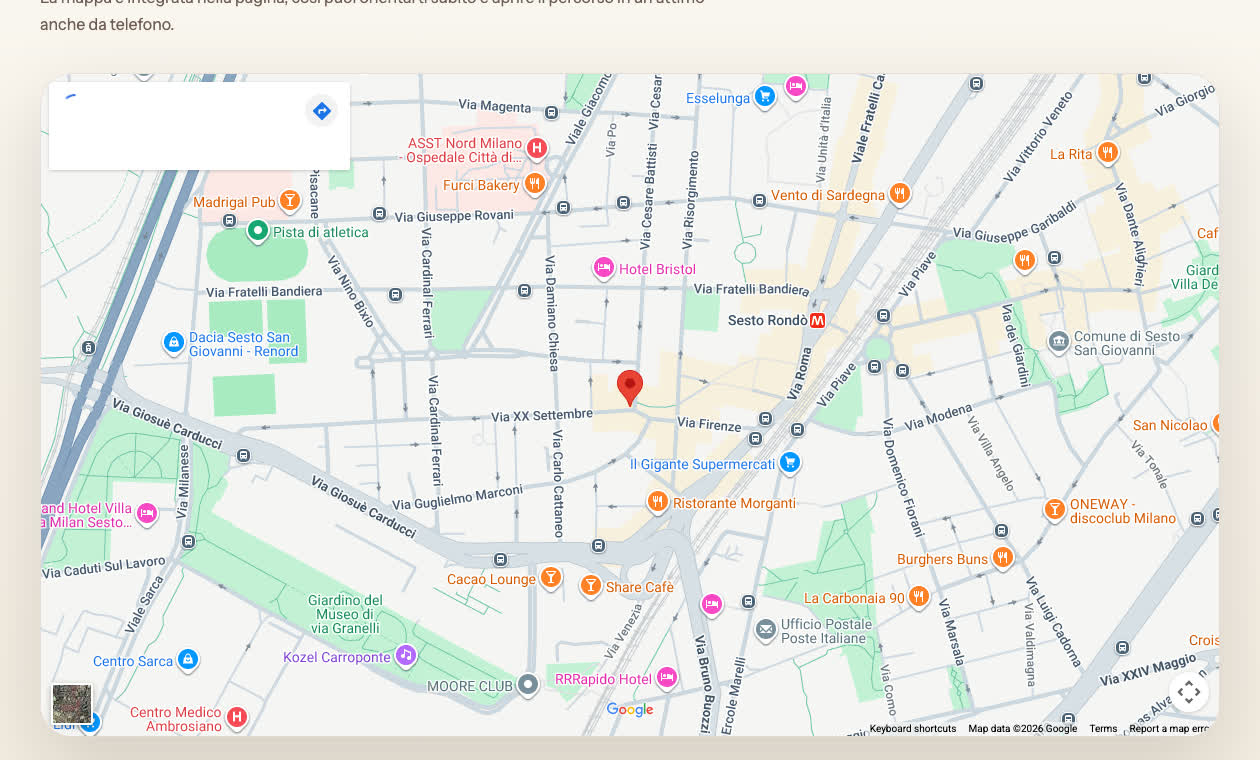Click the red location pin marker
The width and height of the screenshot is (1260, 760).
(x=630, y=387)
